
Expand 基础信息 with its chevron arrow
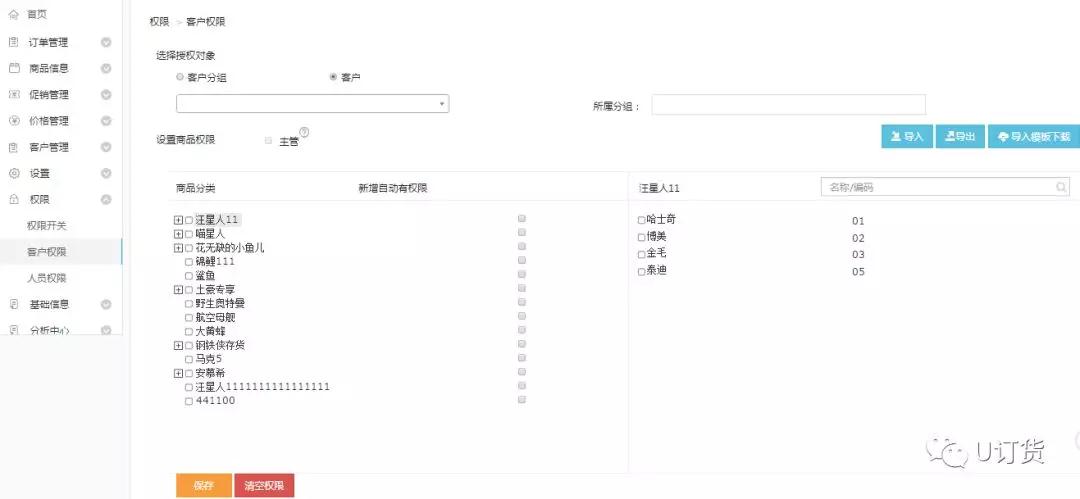[106, 304]
